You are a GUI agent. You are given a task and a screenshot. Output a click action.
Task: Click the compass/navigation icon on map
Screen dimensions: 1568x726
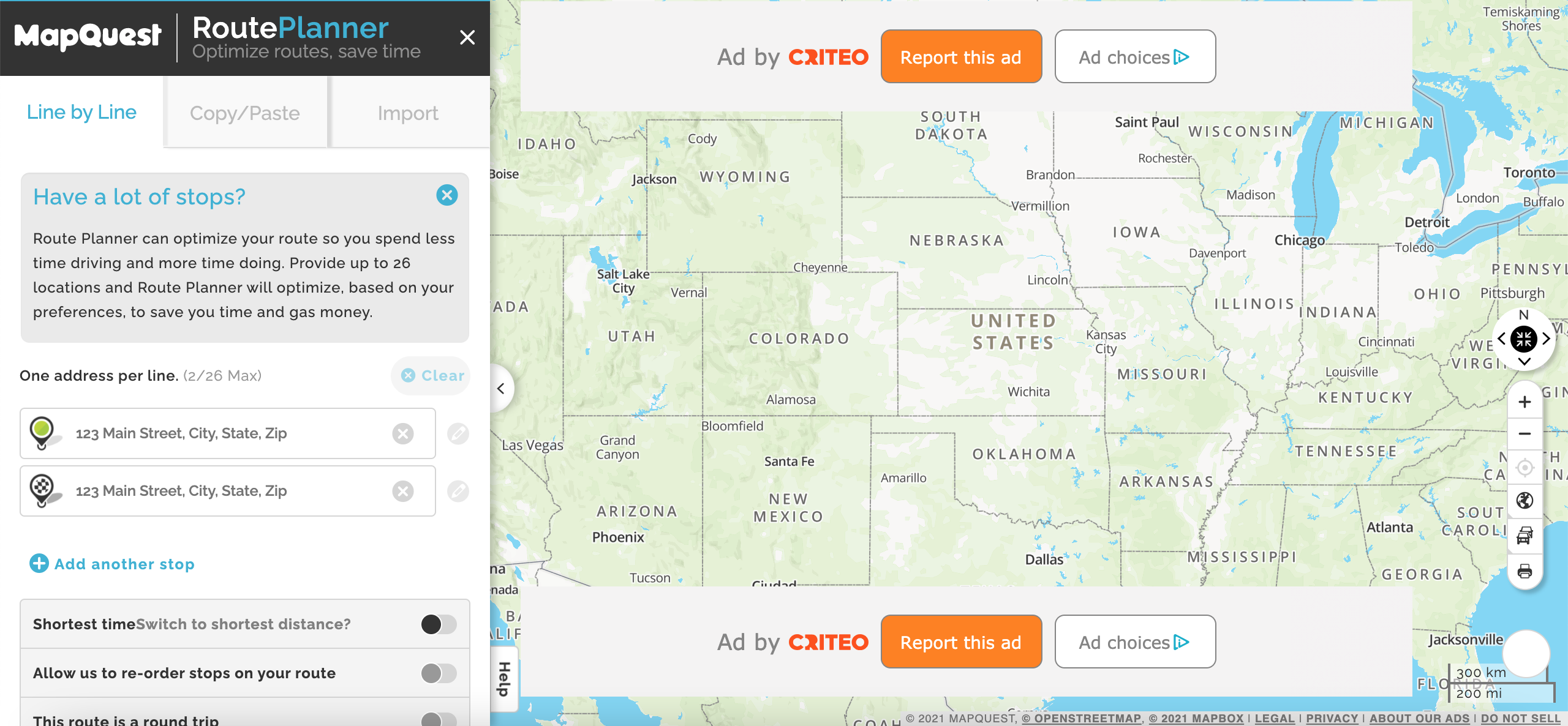tap(1524, 337)
